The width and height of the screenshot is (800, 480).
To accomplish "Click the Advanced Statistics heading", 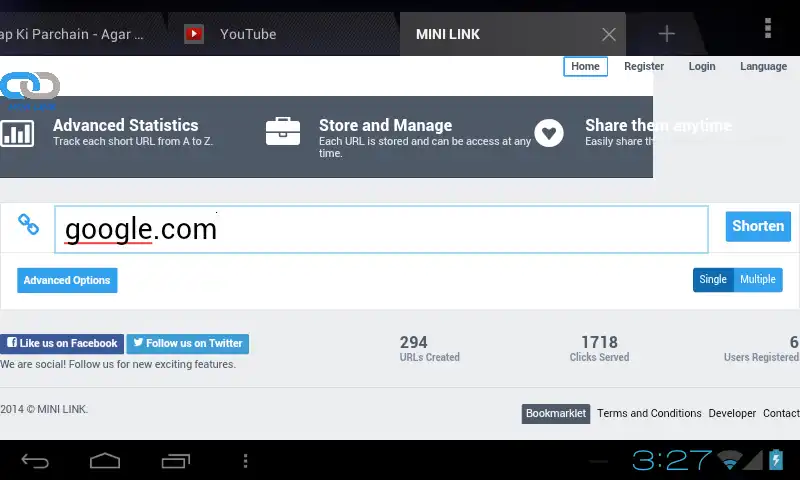I will tap(126, 125).
